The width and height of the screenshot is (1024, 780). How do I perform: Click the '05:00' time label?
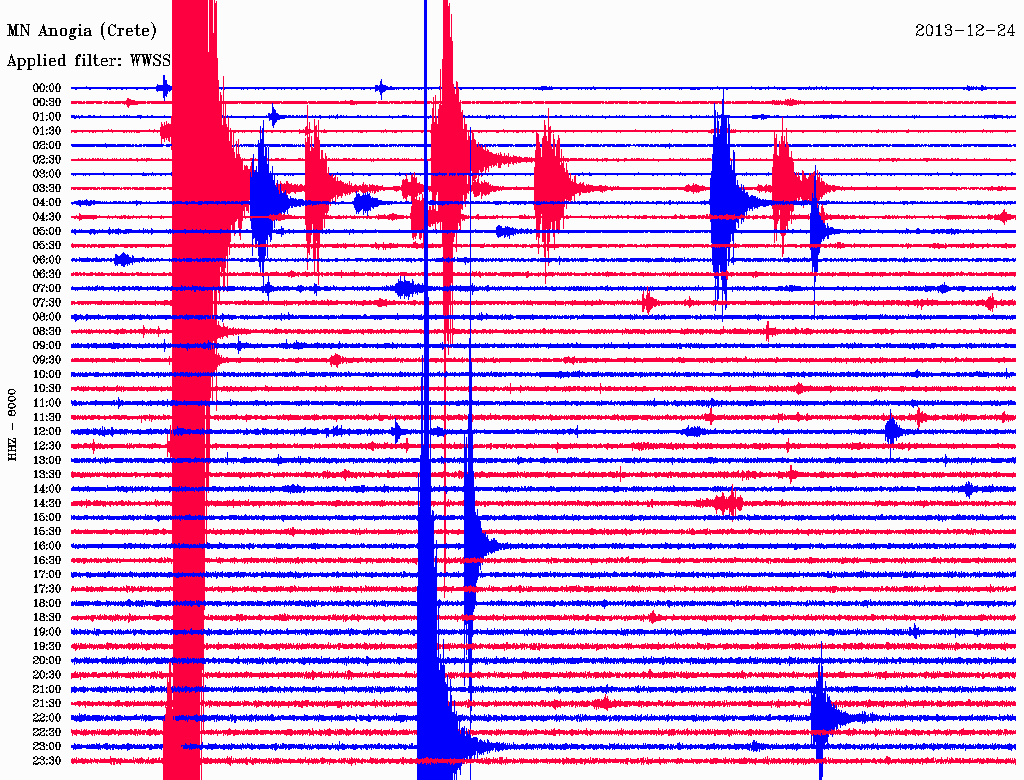(x=47, y=231)
